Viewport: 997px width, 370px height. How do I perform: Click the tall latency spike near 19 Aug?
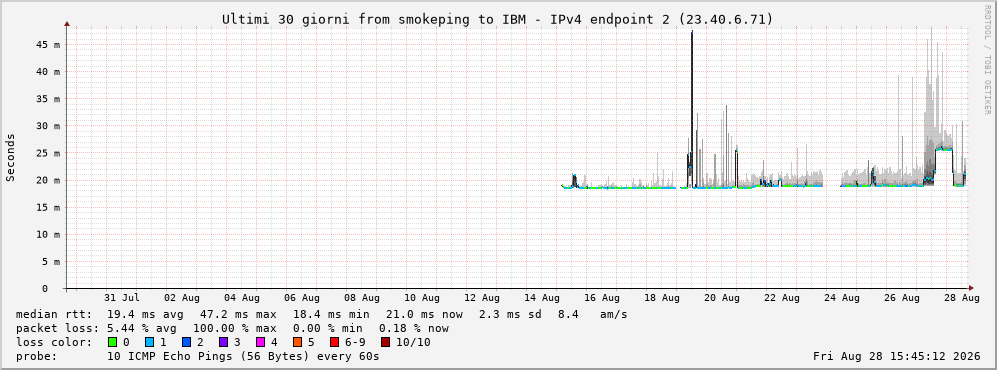[692, 108]
